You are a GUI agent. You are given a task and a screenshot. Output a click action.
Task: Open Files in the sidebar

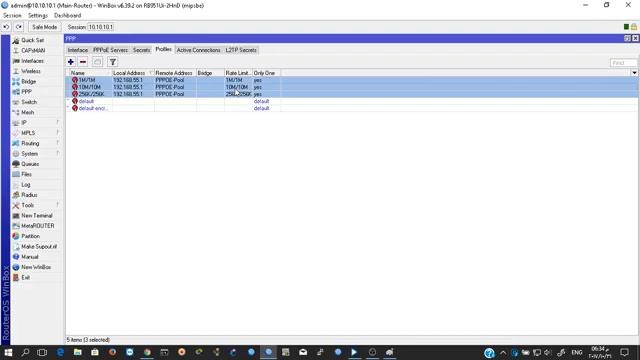tap(26, 174)
